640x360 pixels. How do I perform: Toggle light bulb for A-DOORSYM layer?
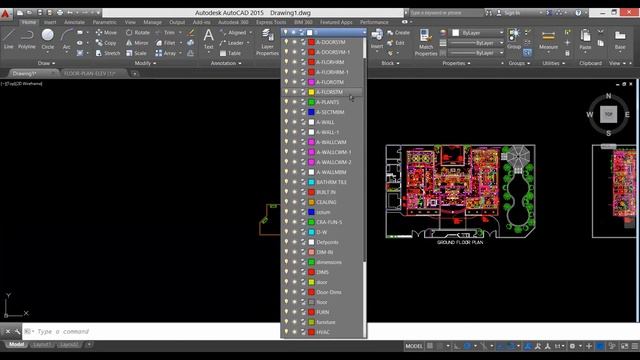click(x=286, y=42)
